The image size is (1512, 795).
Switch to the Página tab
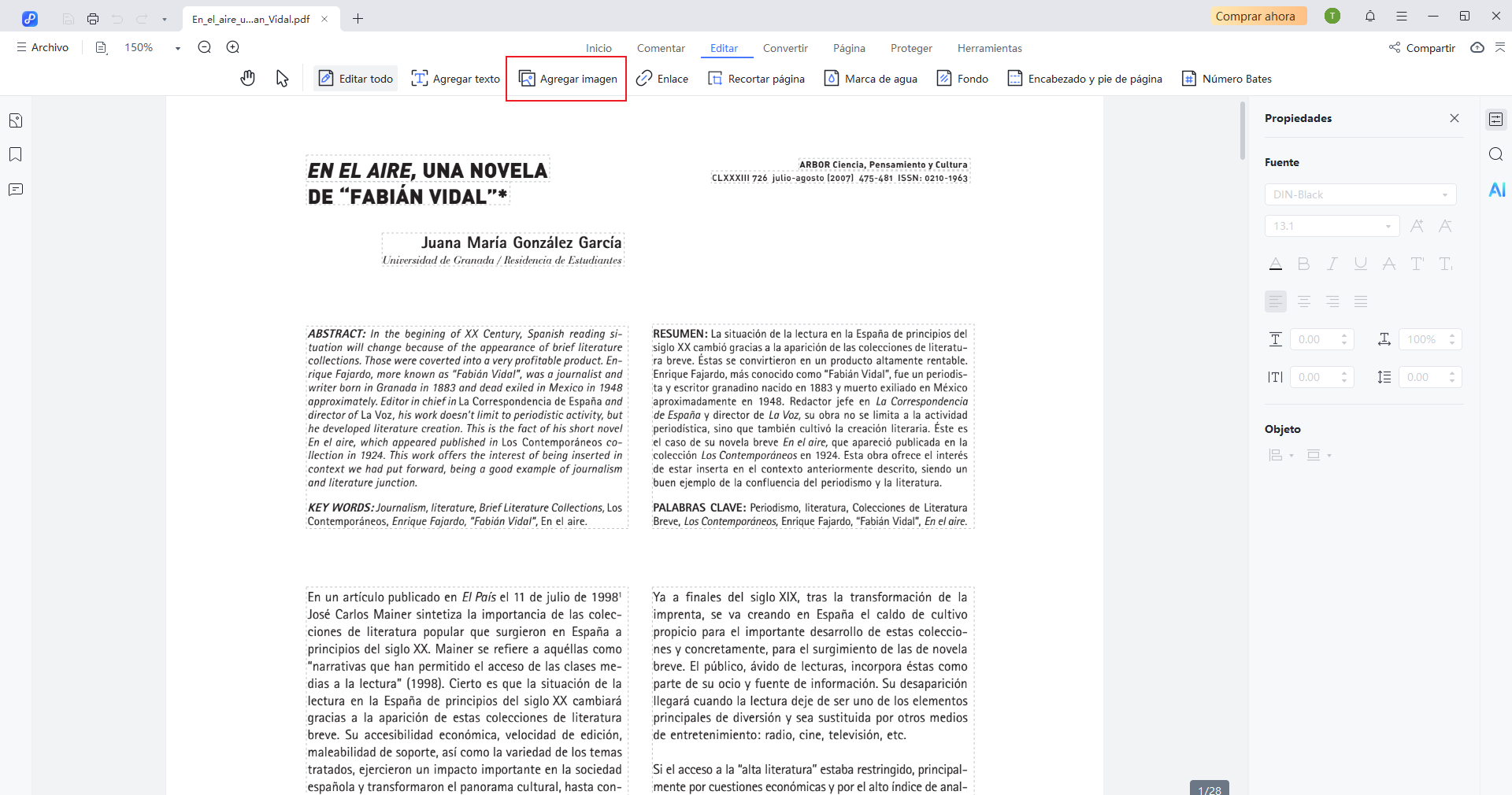click(x=849, y=48)
